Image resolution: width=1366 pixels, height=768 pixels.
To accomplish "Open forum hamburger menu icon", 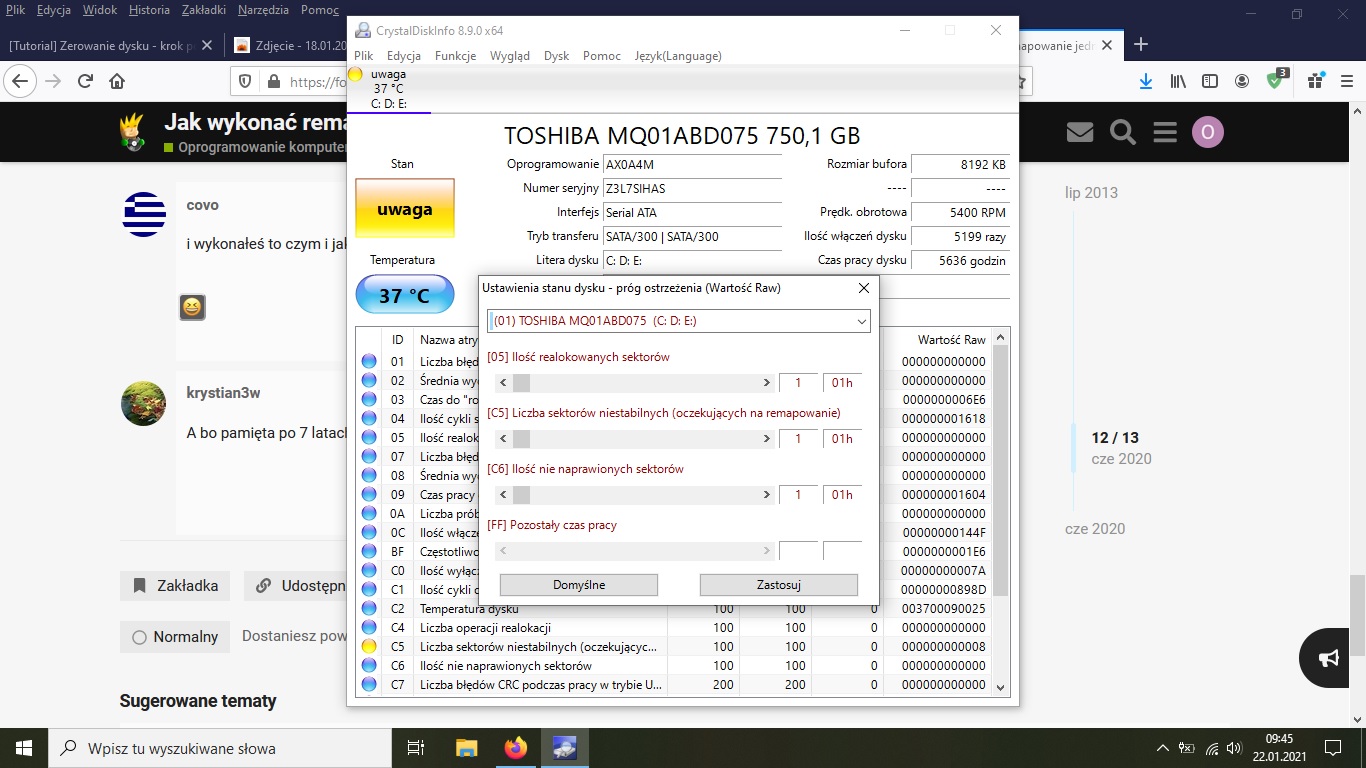I will (1165, 132).
